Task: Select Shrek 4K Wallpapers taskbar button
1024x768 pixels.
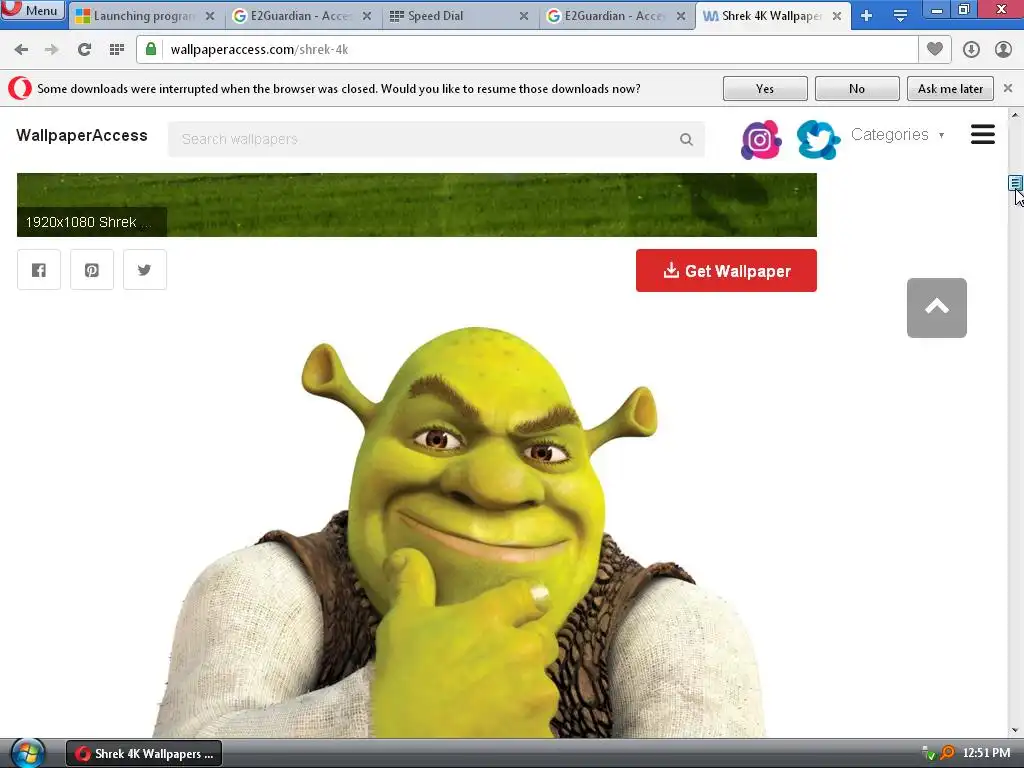Action: 144,754
